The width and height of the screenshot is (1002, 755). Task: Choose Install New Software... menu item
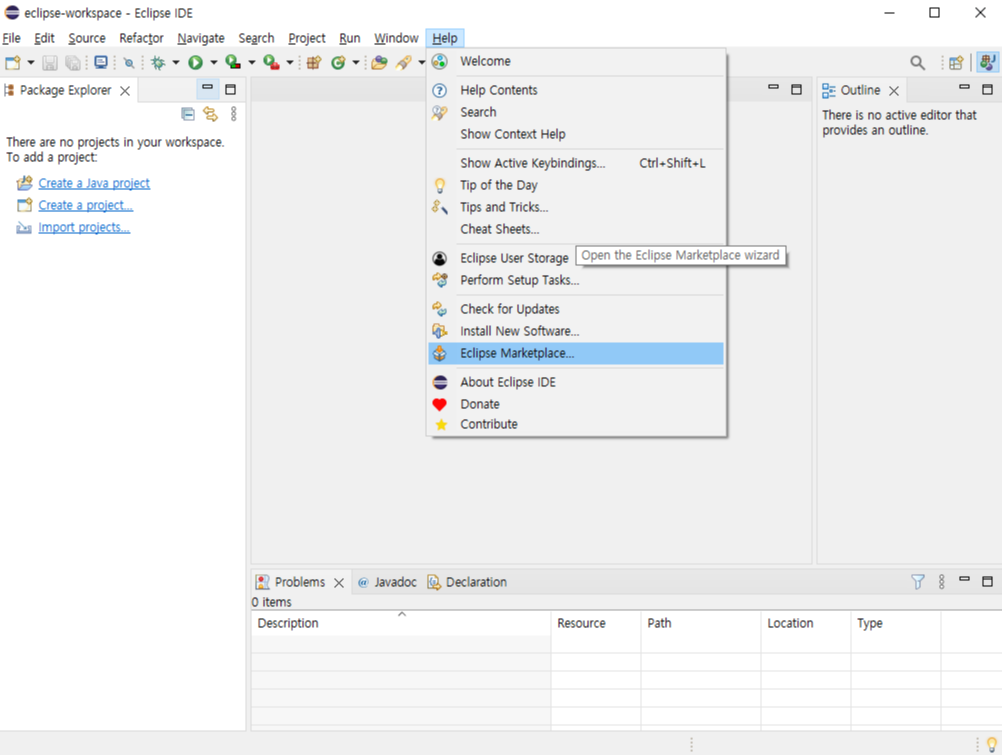(x=576, y=331)
